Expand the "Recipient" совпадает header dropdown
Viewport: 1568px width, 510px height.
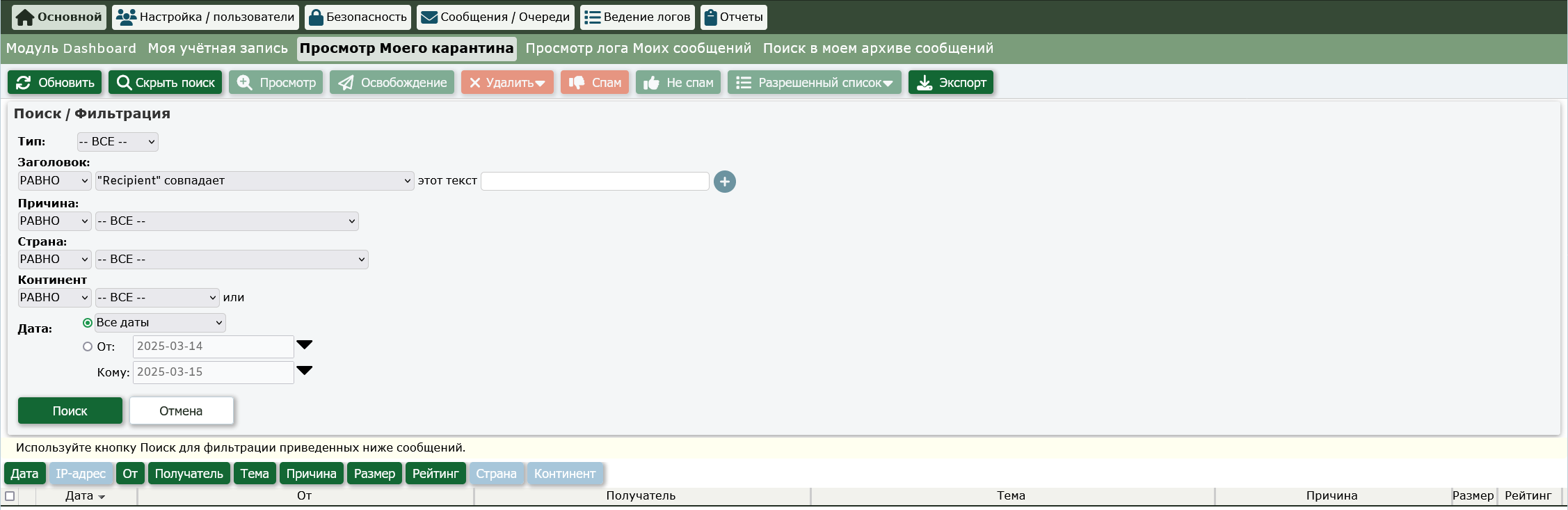pos(254,181)
